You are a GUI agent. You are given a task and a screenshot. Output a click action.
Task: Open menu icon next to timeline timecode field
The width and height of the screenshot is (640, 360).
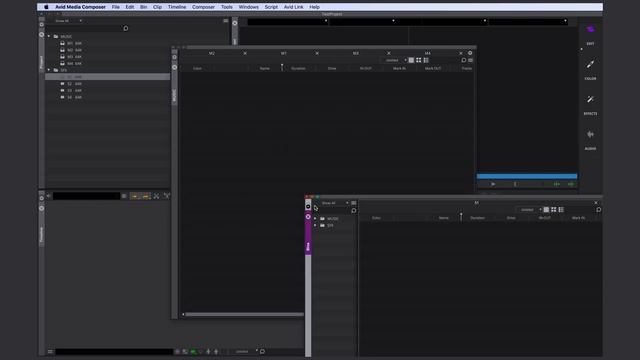click(x=124, y=196)
